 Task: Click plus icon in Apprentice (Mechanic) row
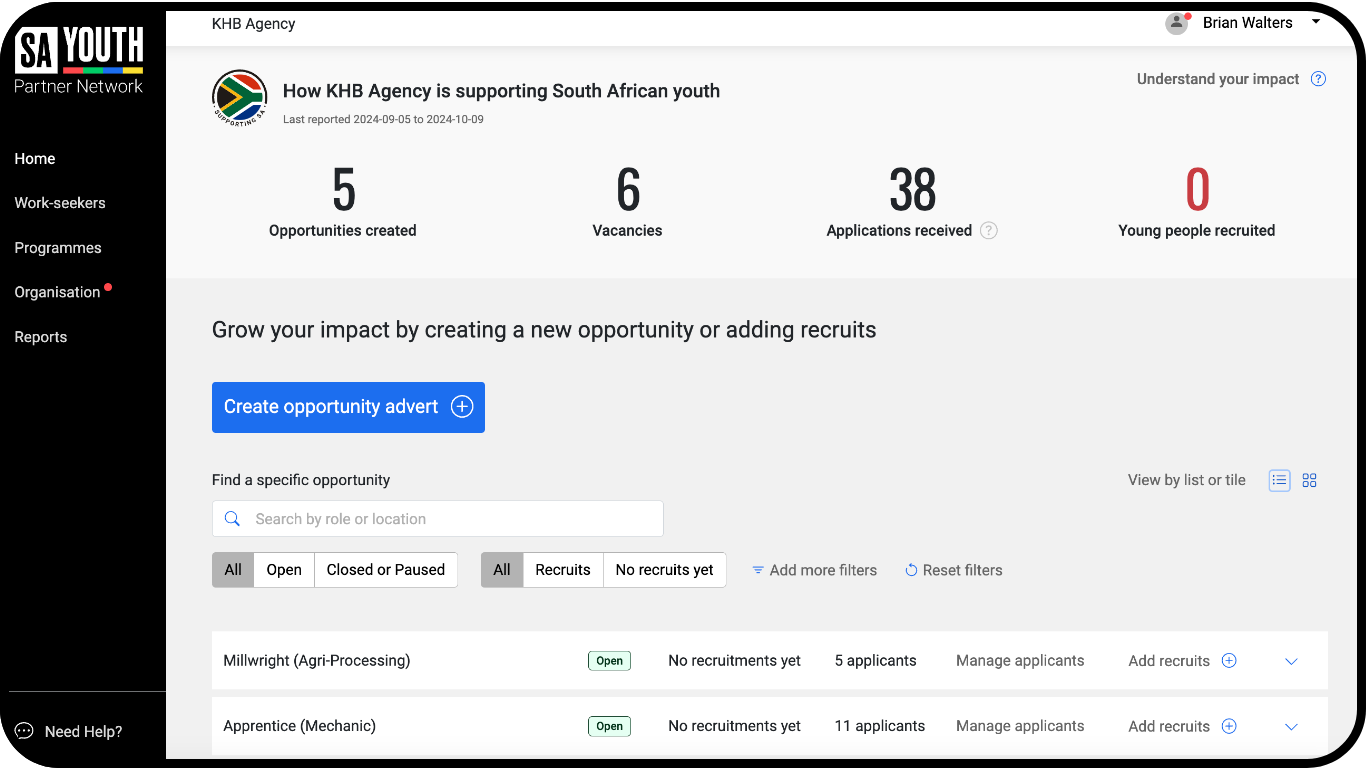(x=1230, y=726)
